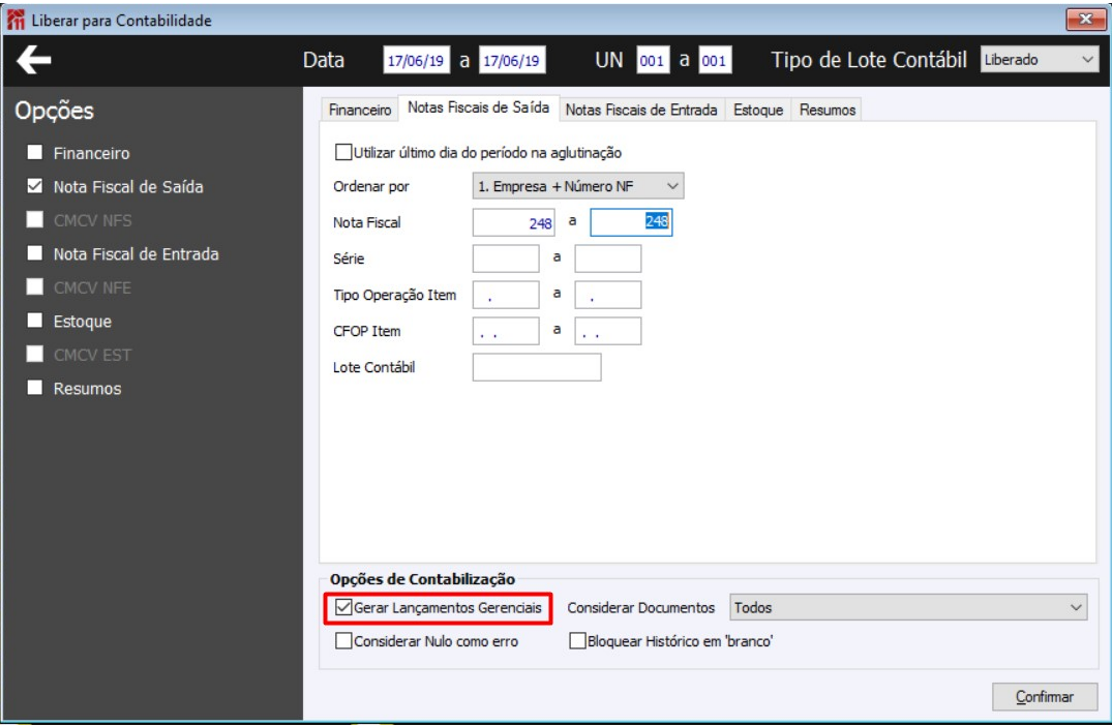Close the Liberar para Contabilidade window

(1085, 19)
